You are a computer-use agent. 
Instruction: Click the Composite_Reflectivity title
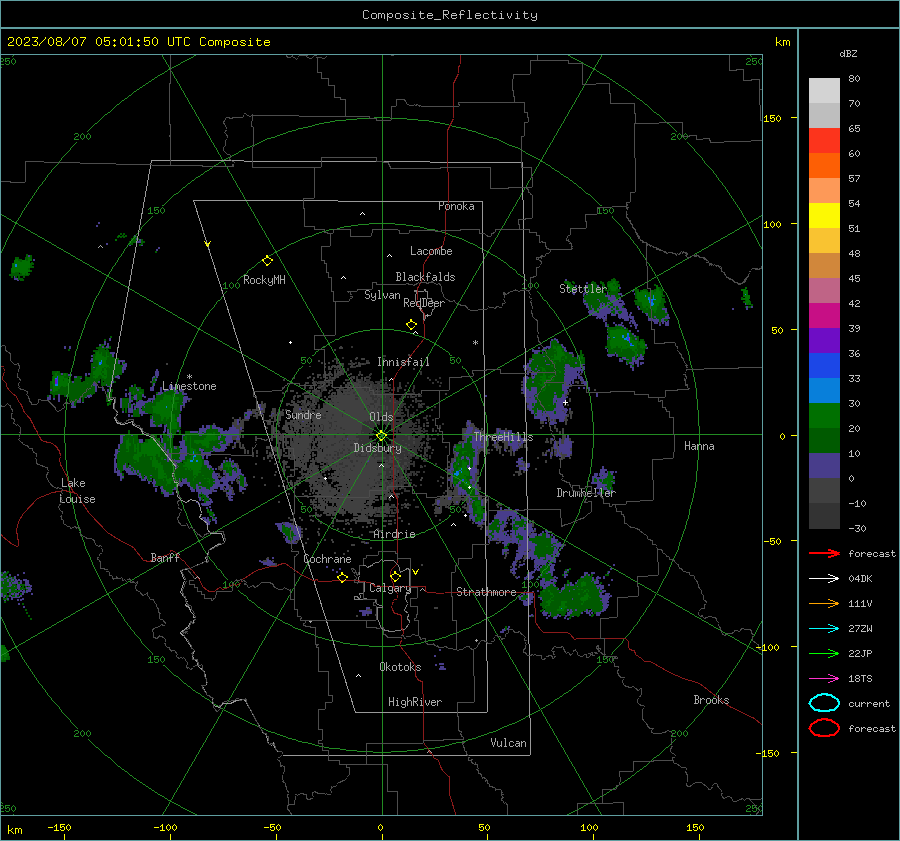click(x=450, y=15)
